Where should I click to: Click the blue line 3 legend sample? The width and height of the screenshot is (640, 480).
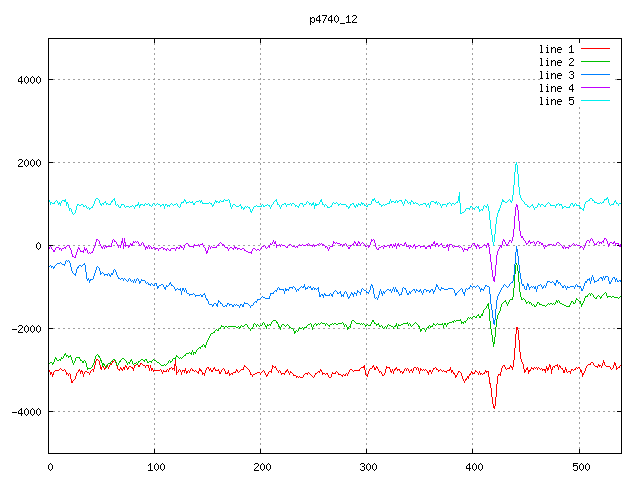595,75
